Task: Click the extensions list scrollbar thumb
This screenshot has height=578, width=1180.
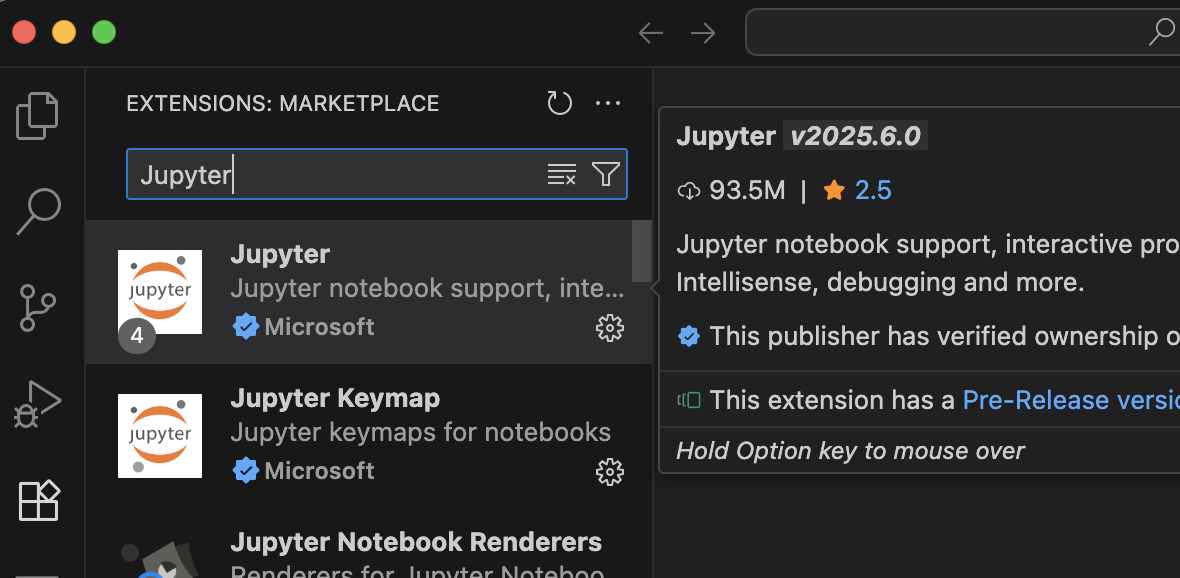Action: [641, 251]
